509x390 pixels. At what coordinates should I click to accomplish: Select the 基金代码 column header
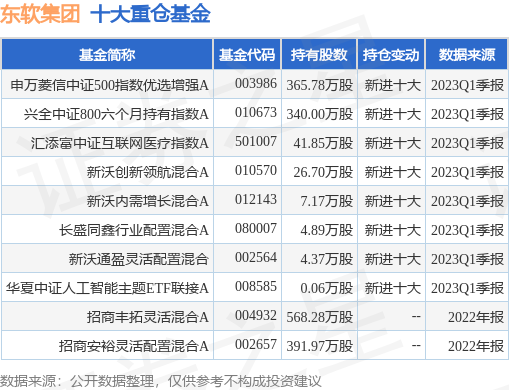[x=247, y=55]
